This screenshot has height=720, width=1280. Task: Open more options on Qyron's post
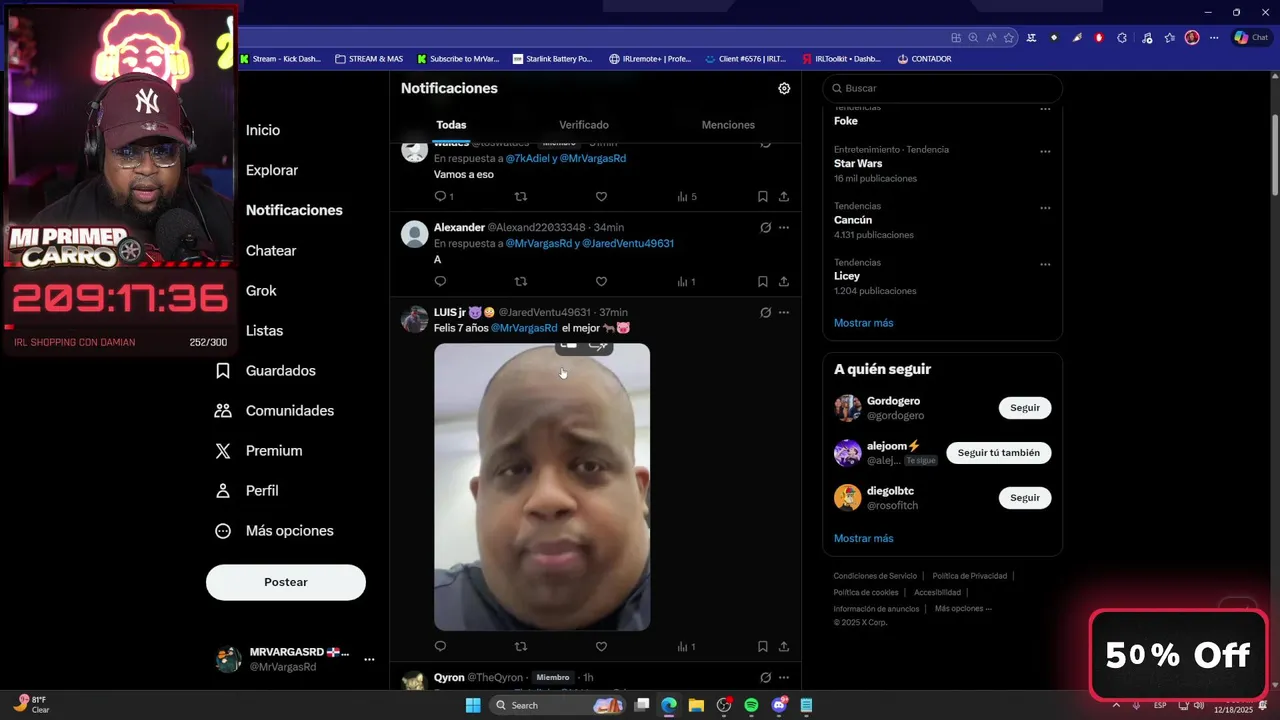[x=784, y=678]
